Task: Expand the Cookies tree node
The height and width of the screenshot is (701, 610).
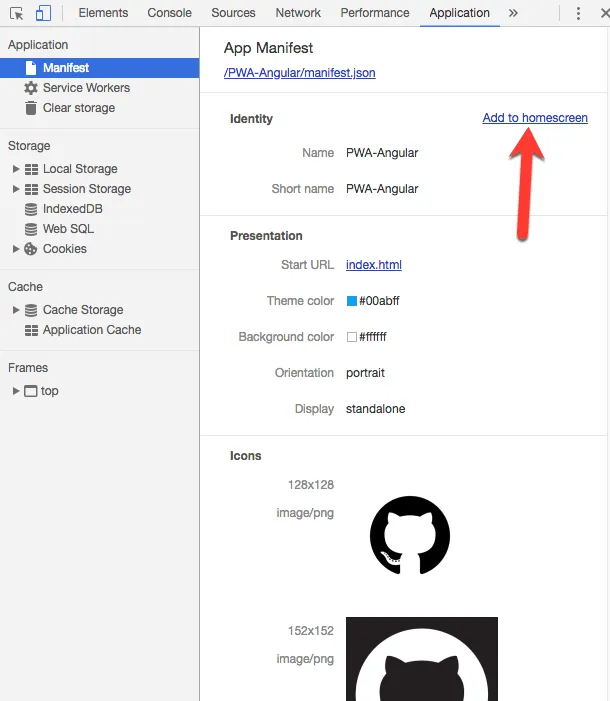Action: 16,249
